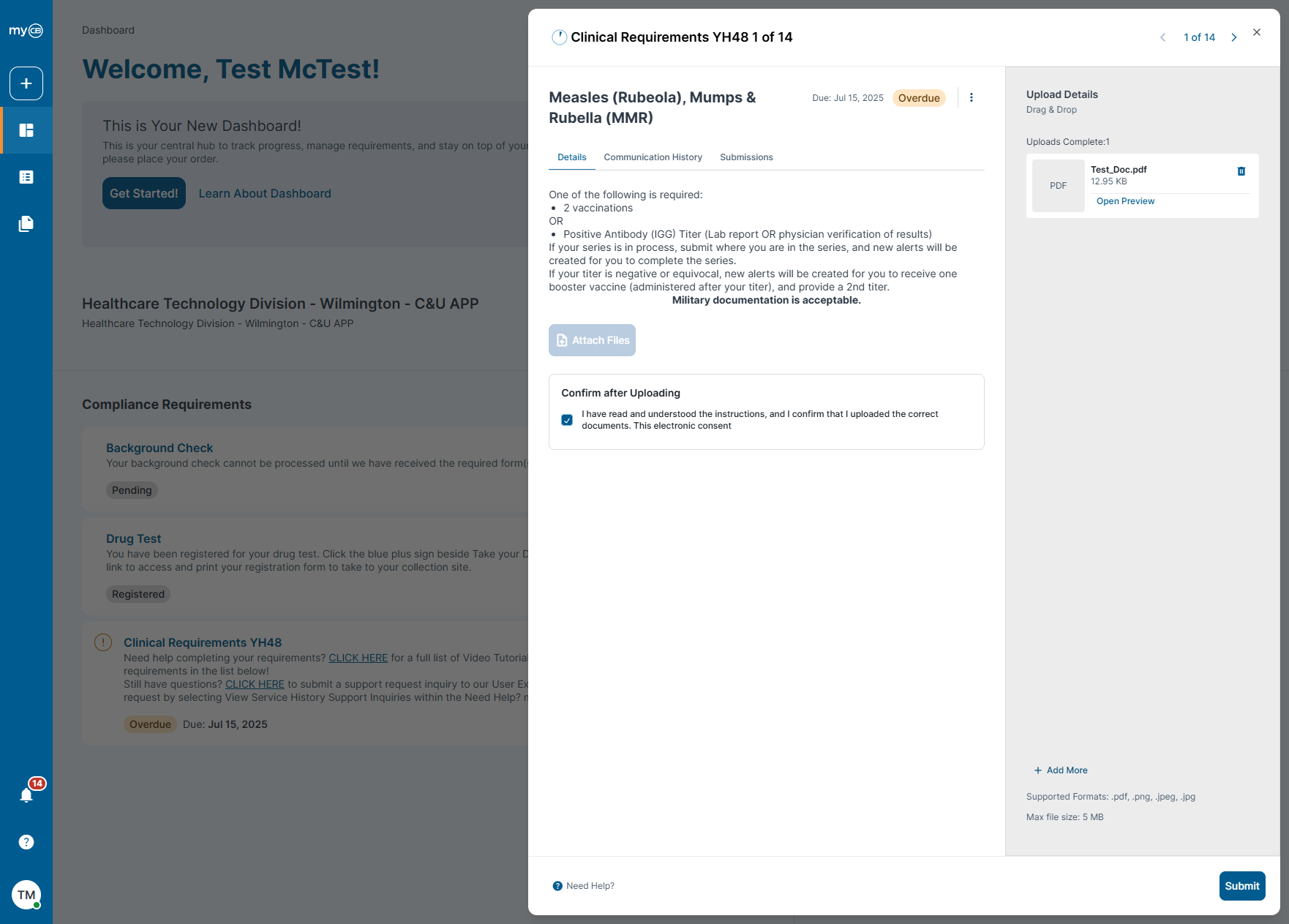This screenshot has height=924, width=1289.
Task: Click the Get Started! button
Action: (144, 193)
